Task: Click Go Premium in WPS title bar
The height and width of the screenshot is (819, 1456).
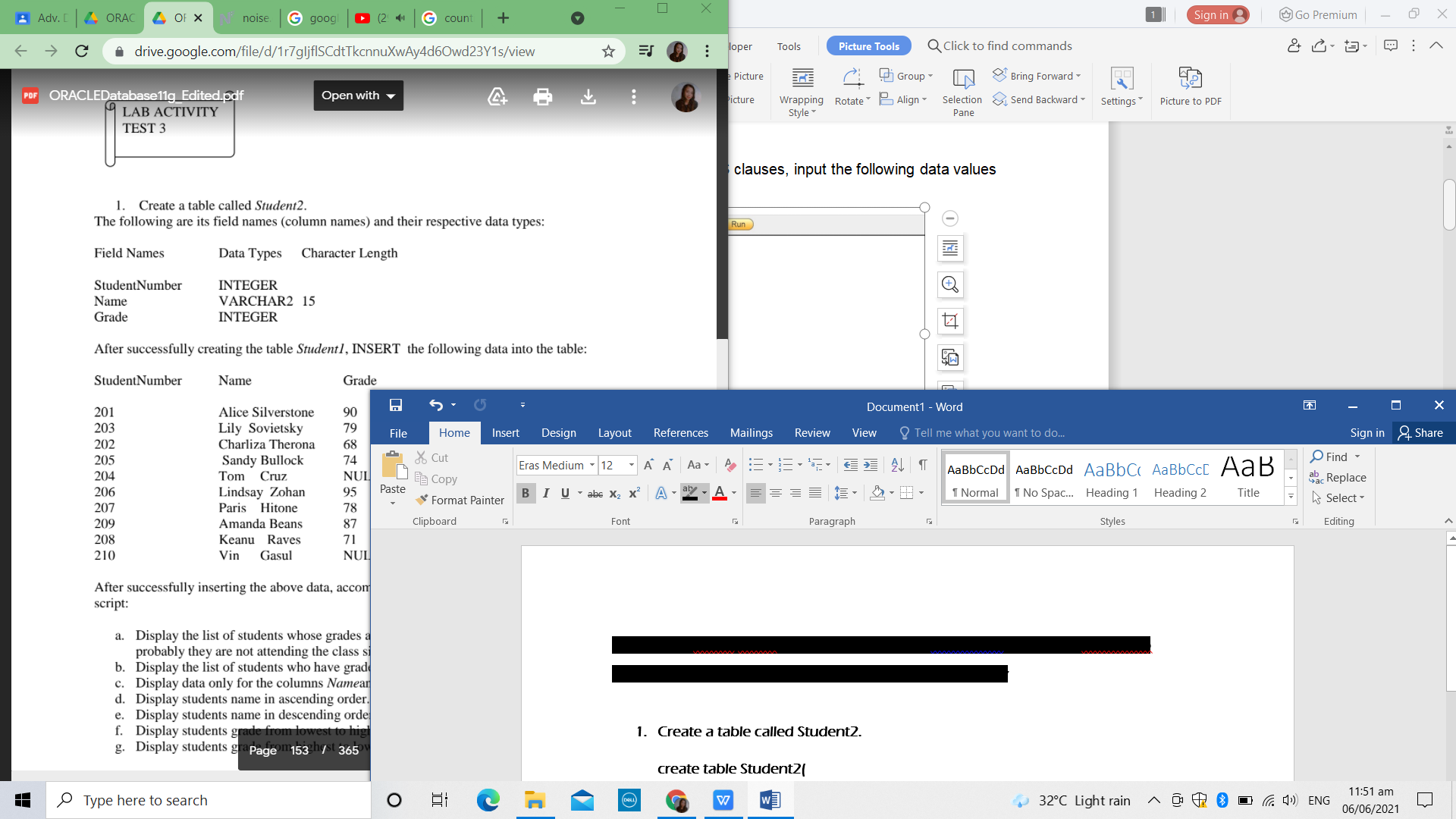Action: [x=1318, y=15]
